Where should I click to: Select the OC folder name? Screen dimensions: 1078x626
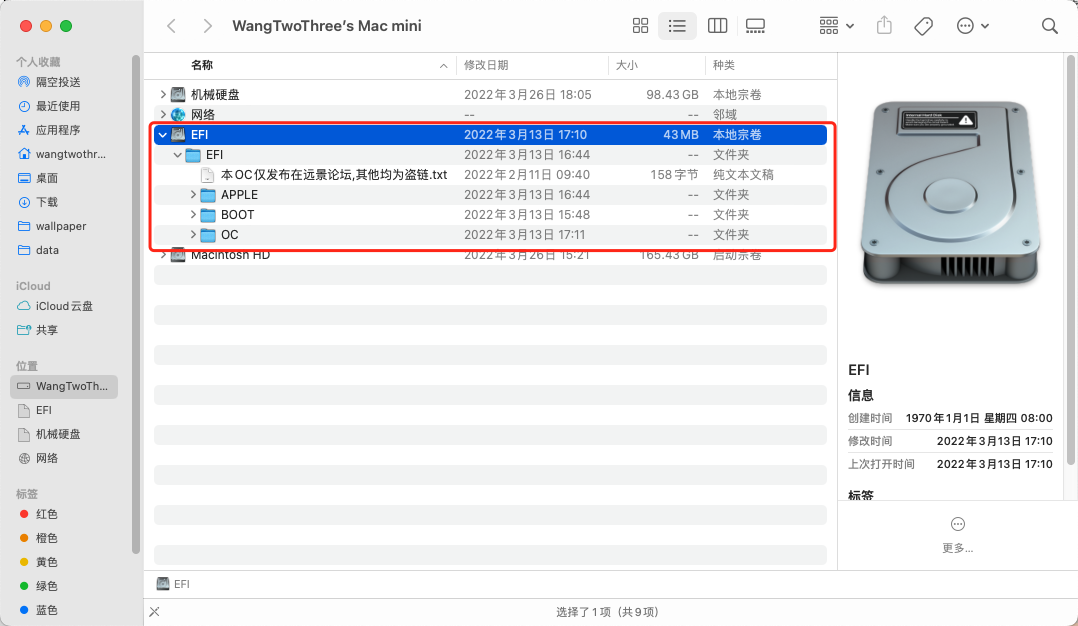coord(230,234)
